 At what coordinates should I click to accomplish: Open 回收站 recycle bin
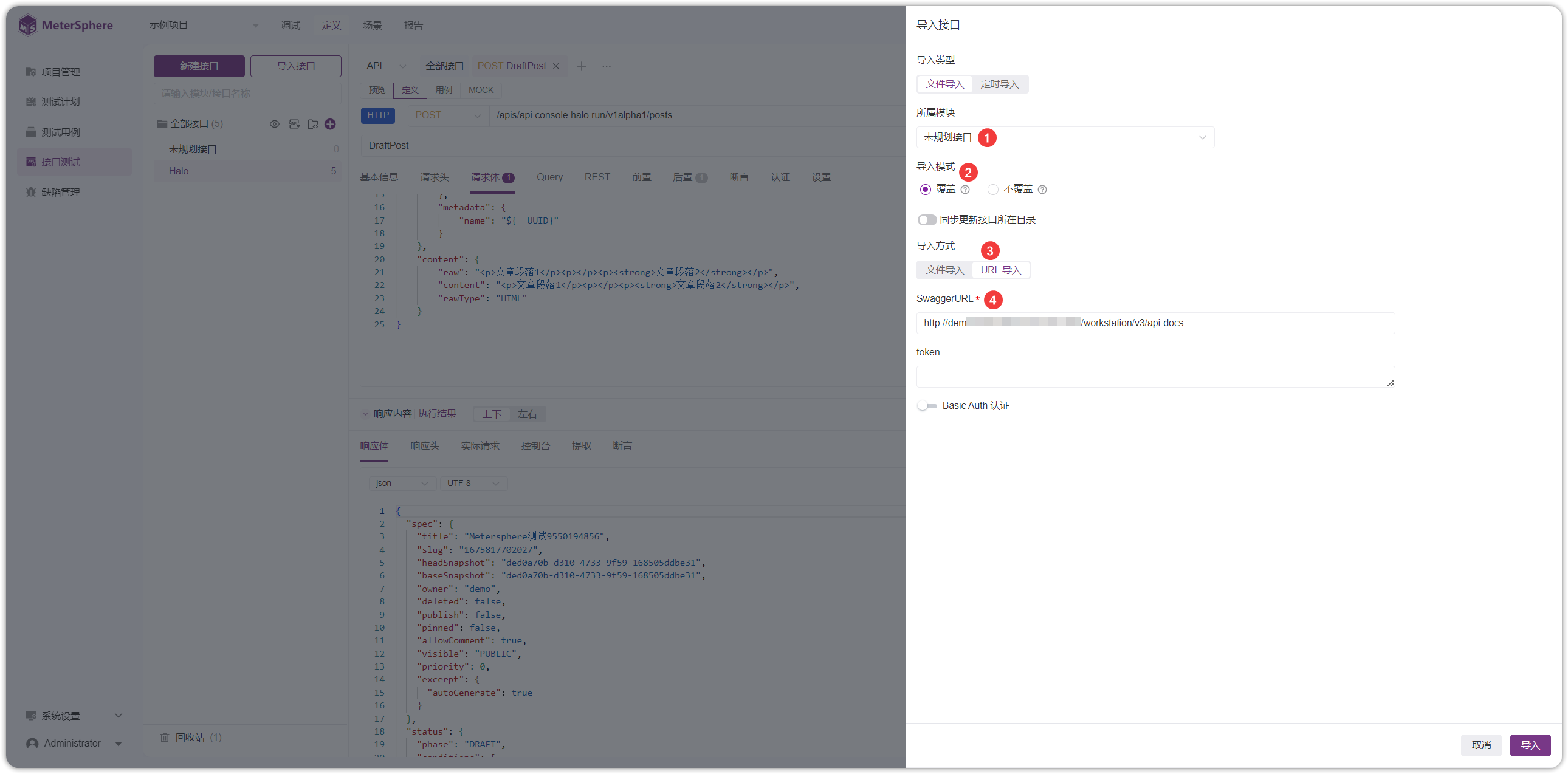click(190, 737)
